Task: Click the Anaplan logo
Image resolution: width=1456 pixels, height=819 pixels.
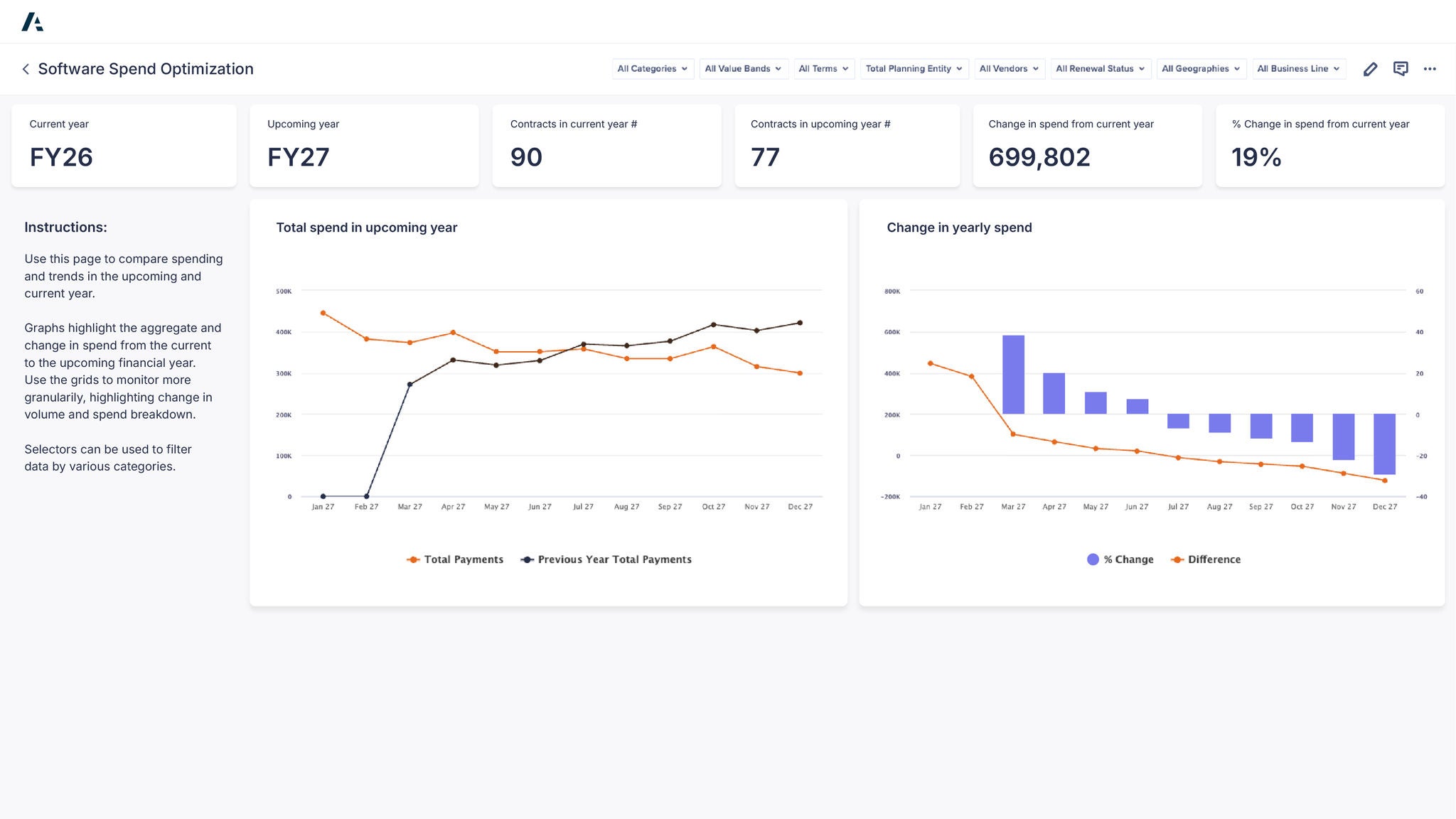Action: pos(33,21)
